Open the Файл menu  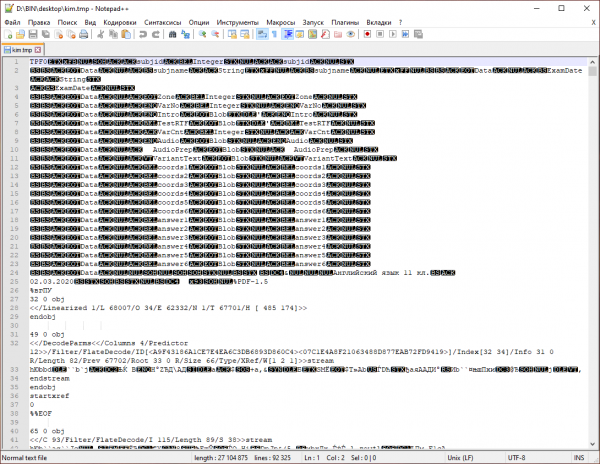(x=12, y=20)
